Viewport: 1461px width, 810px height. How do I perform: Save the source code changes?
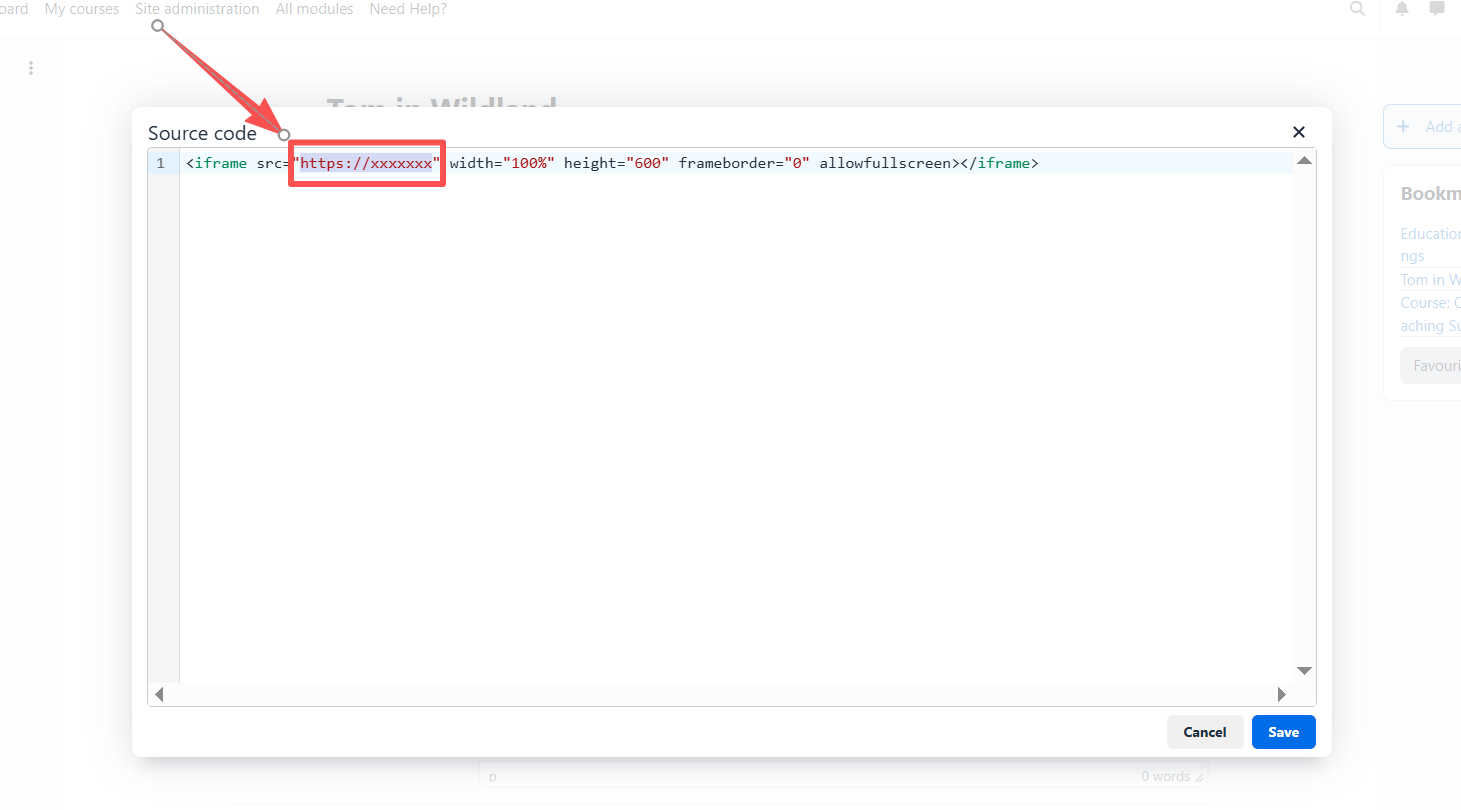pyautogui.click(x=1283, y=732)
